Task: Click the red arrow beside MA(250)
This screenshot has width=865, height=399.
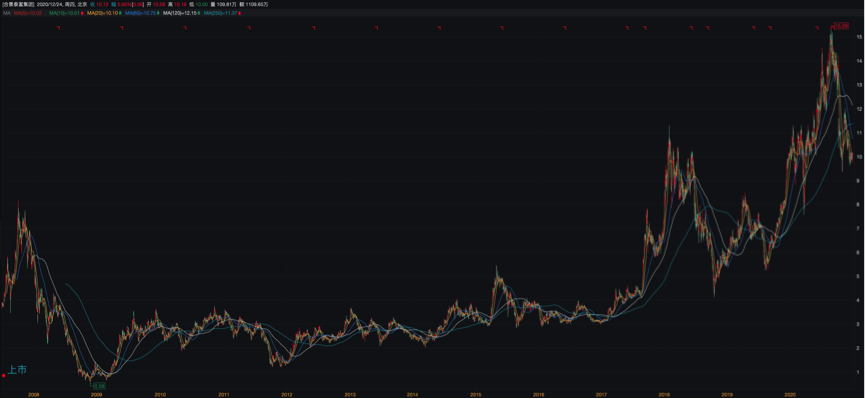Action: [x=240, y=13]
